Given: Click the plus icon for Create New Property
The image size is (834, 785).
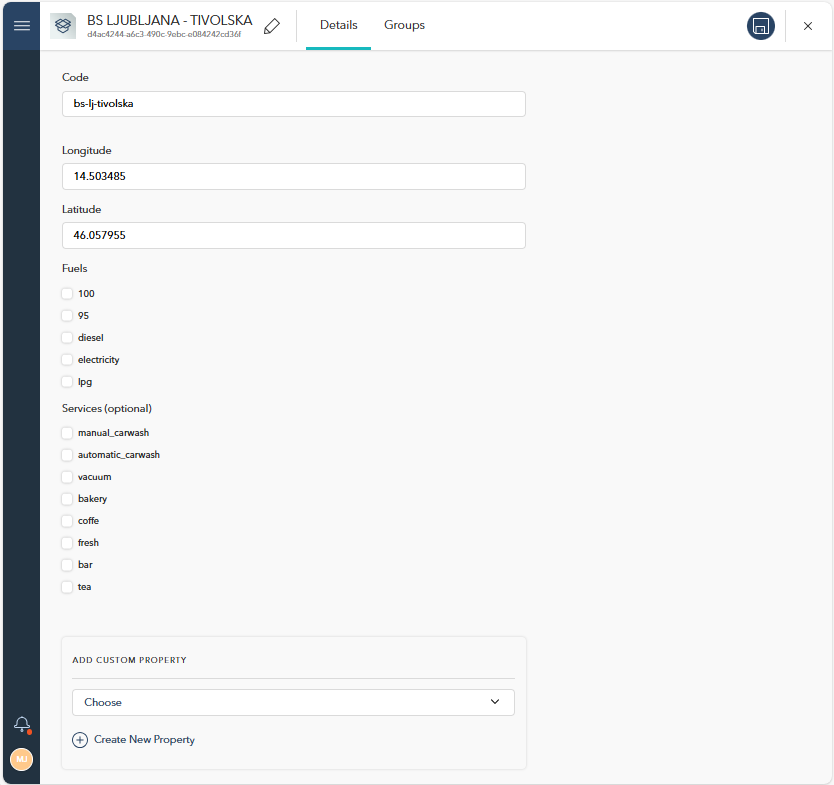Looking at the screenshot, I should tap(80, 740).
